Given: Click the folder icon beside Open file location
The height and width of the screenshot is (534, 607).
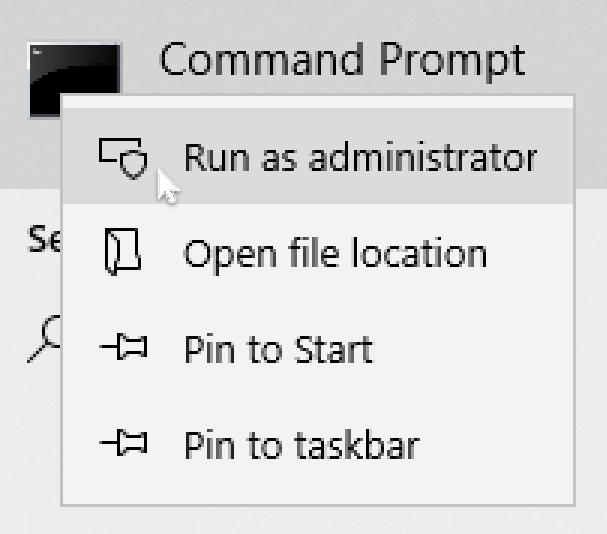Looking at the screenshot, I should 123,253.
